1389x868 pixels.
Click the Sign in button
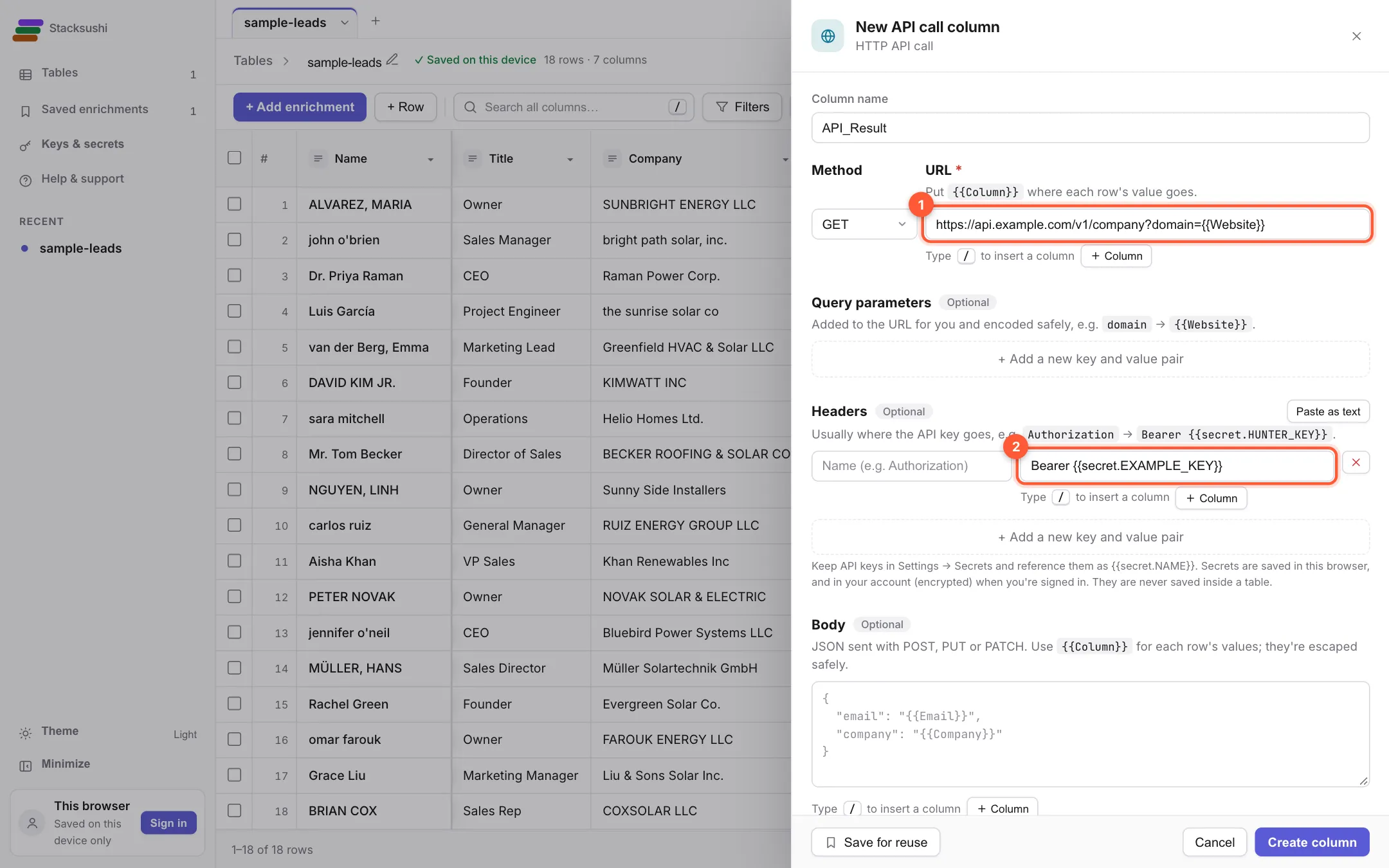(x=168, y=823)
